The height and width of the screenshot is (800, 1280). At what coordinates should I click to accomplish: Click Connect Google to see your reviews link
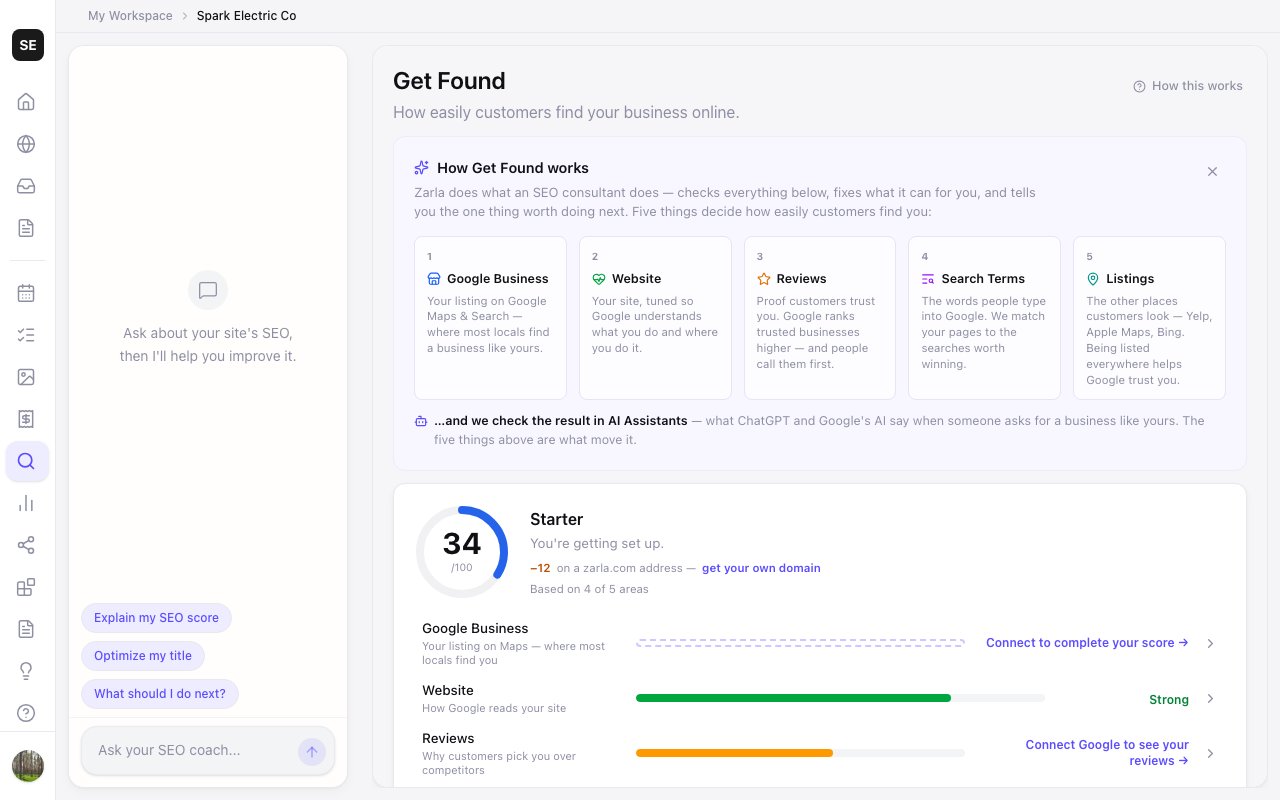tap(1107, 753)
